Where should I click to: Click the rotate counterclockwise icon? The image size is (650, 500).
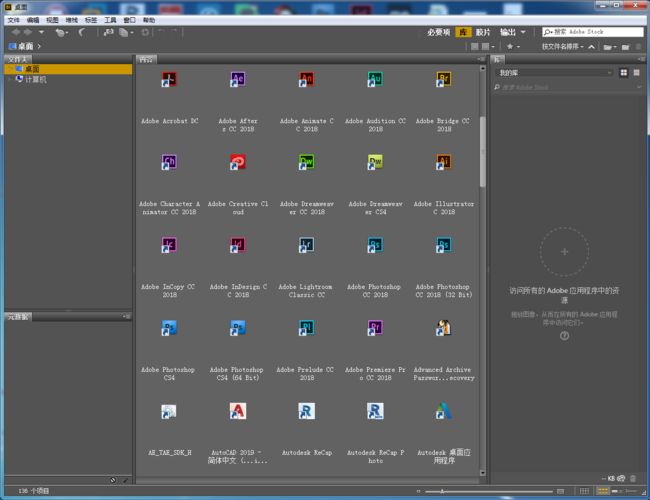click(161, 32)
